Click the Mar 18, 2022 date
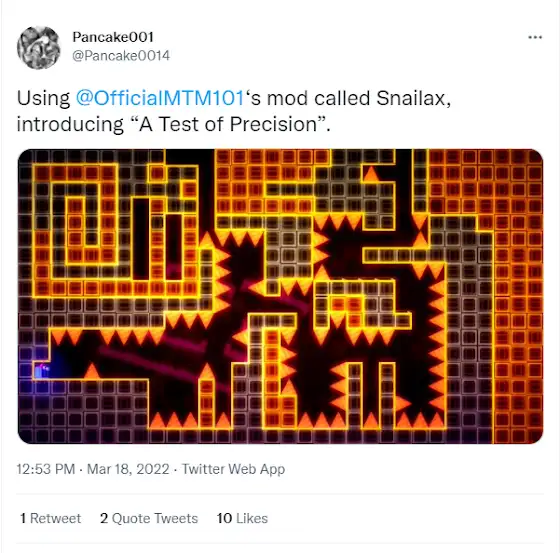The width and height of the screenshot is (560, 553). (x=128, y=469)
